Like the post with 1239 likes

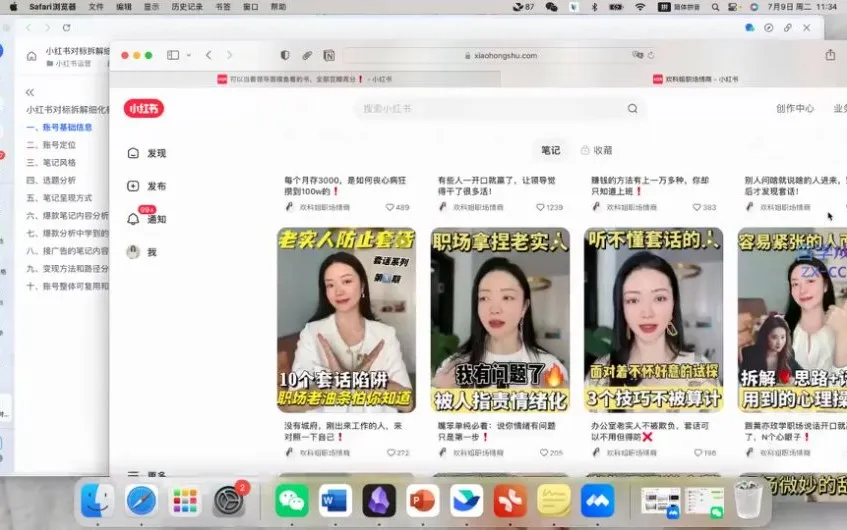click(x=540, y=207)
